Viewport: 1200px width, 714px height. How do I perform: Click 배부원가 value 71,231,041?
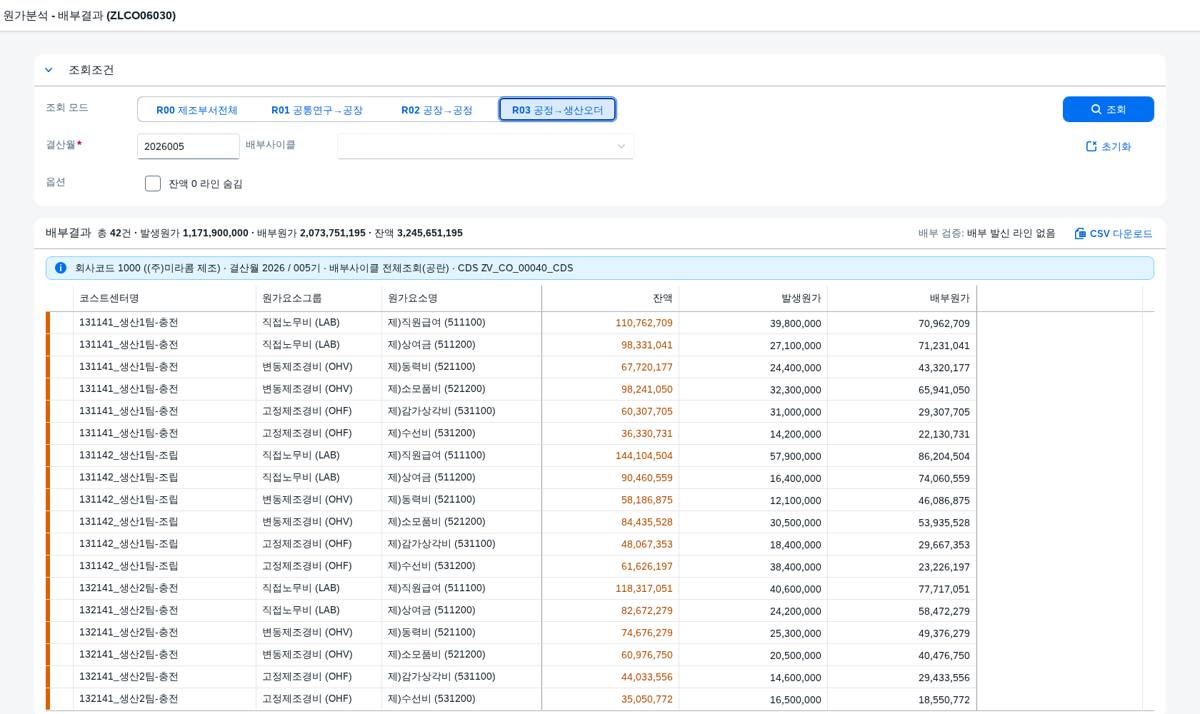(944, 345)
